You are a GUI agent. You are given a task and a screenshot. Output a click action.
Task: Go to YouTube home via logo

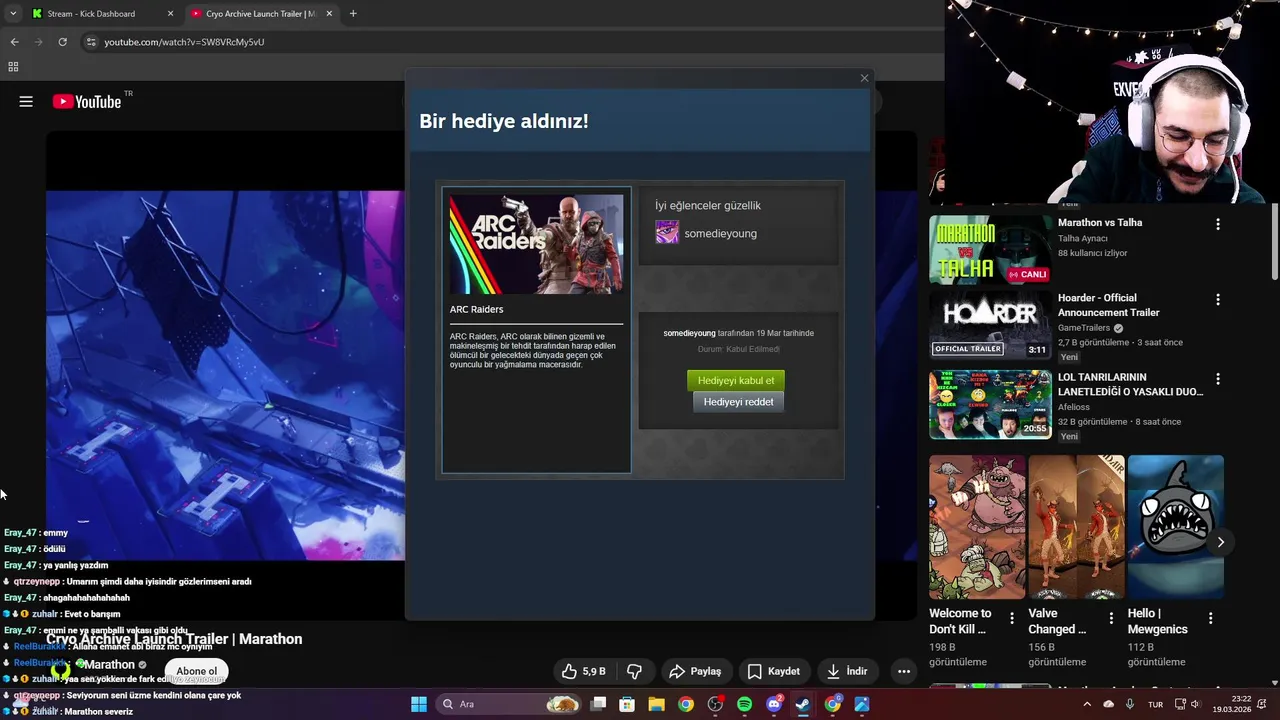pos(87,101)
